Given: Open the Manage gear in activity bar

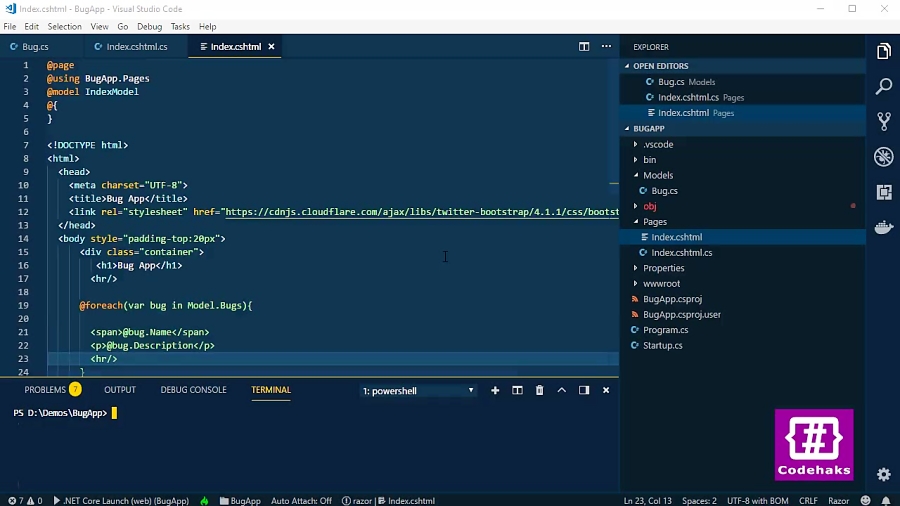Looking at the screenshot, I should pos(884,474).
